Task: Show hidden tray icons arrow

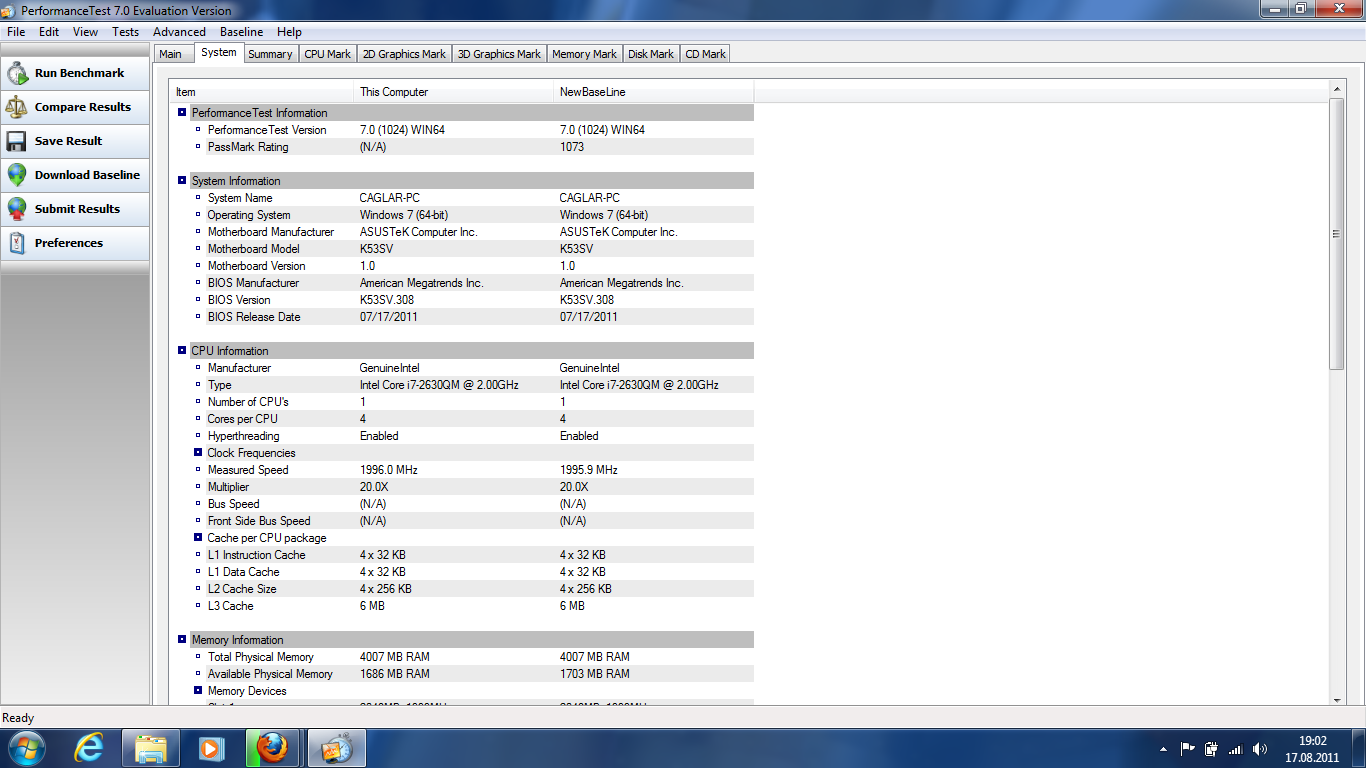Action: click(1163, 748)
